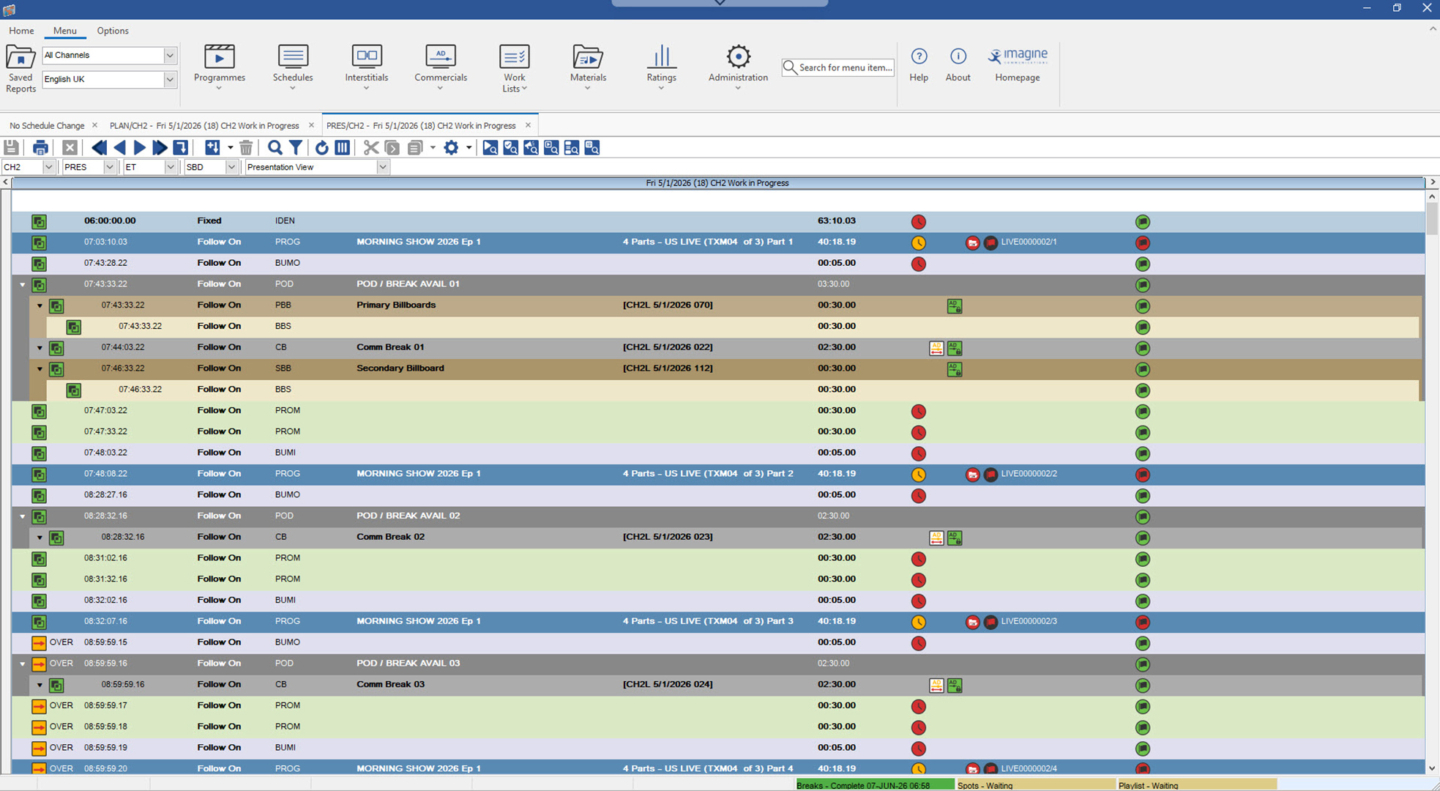1440x791 pixels.
Task: Collapse the Secondary Billboard row
Action: [40, 369]
